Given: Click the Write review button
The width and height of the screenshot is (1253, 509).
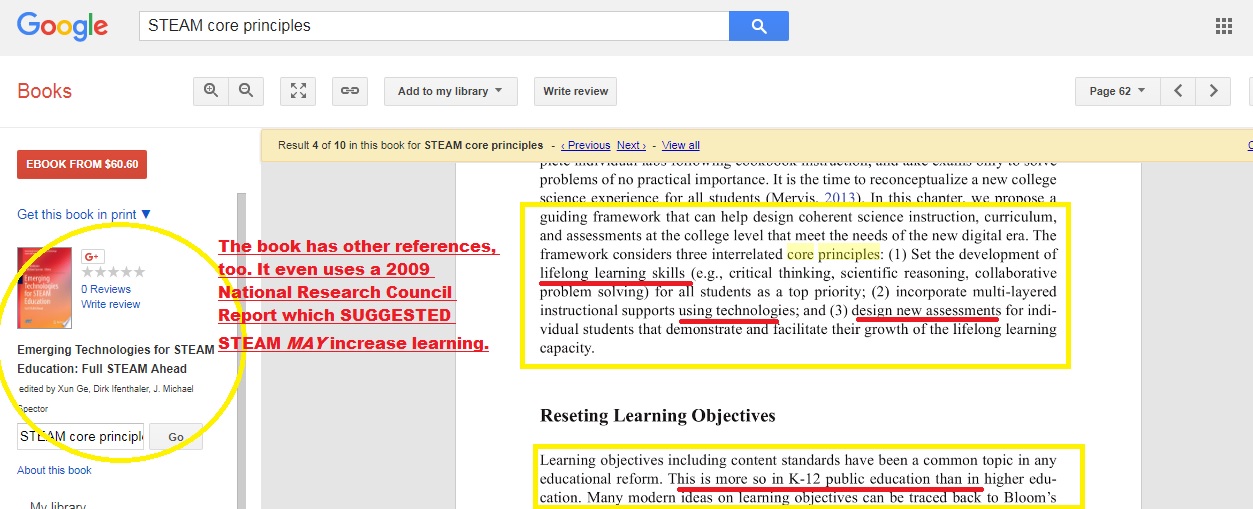Looking at the screenshot, I should [x=575, y=91].
